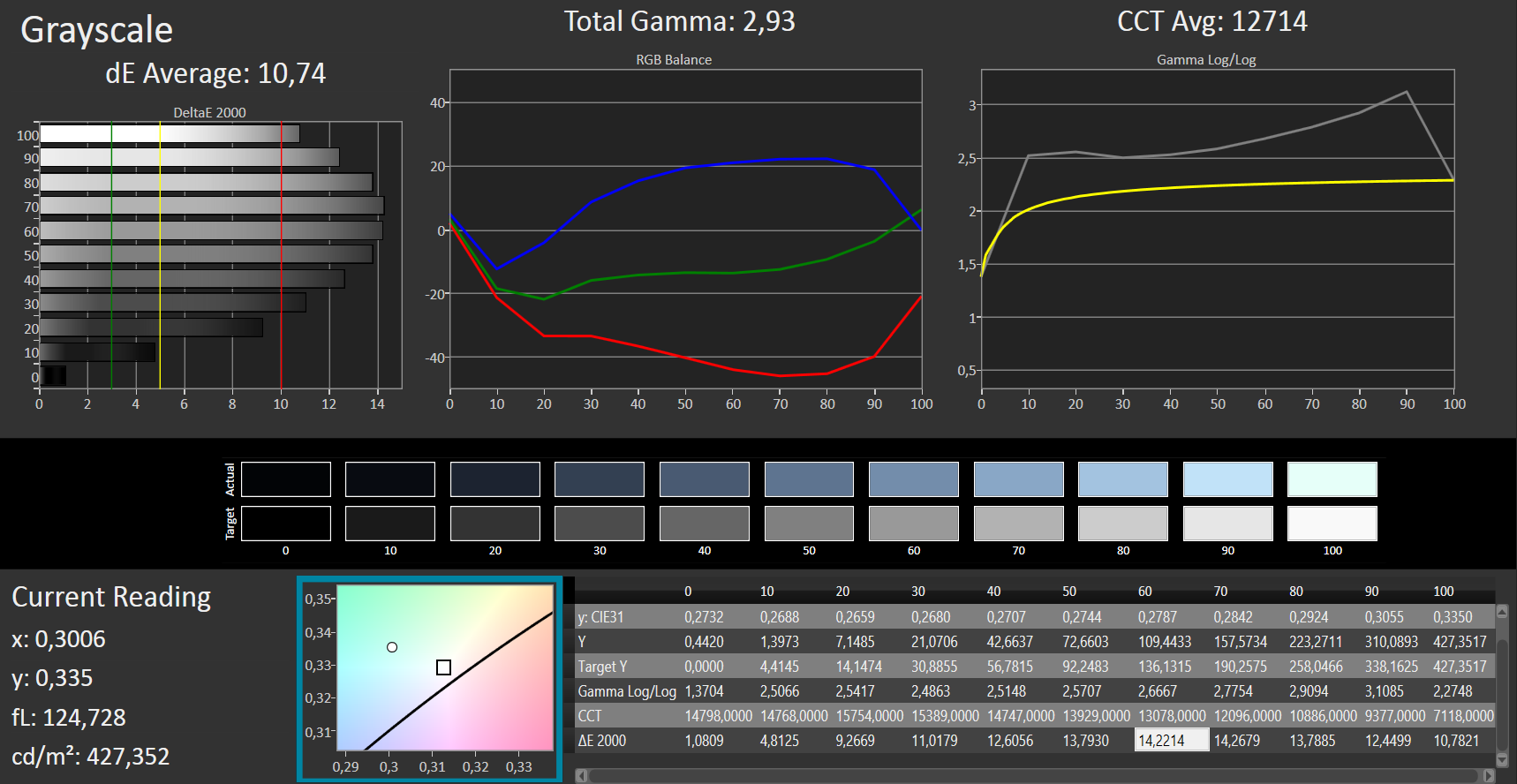1517x784 pixels.
Task: Select the CCT cell value 7118,0000
Action: (1463, 716)
